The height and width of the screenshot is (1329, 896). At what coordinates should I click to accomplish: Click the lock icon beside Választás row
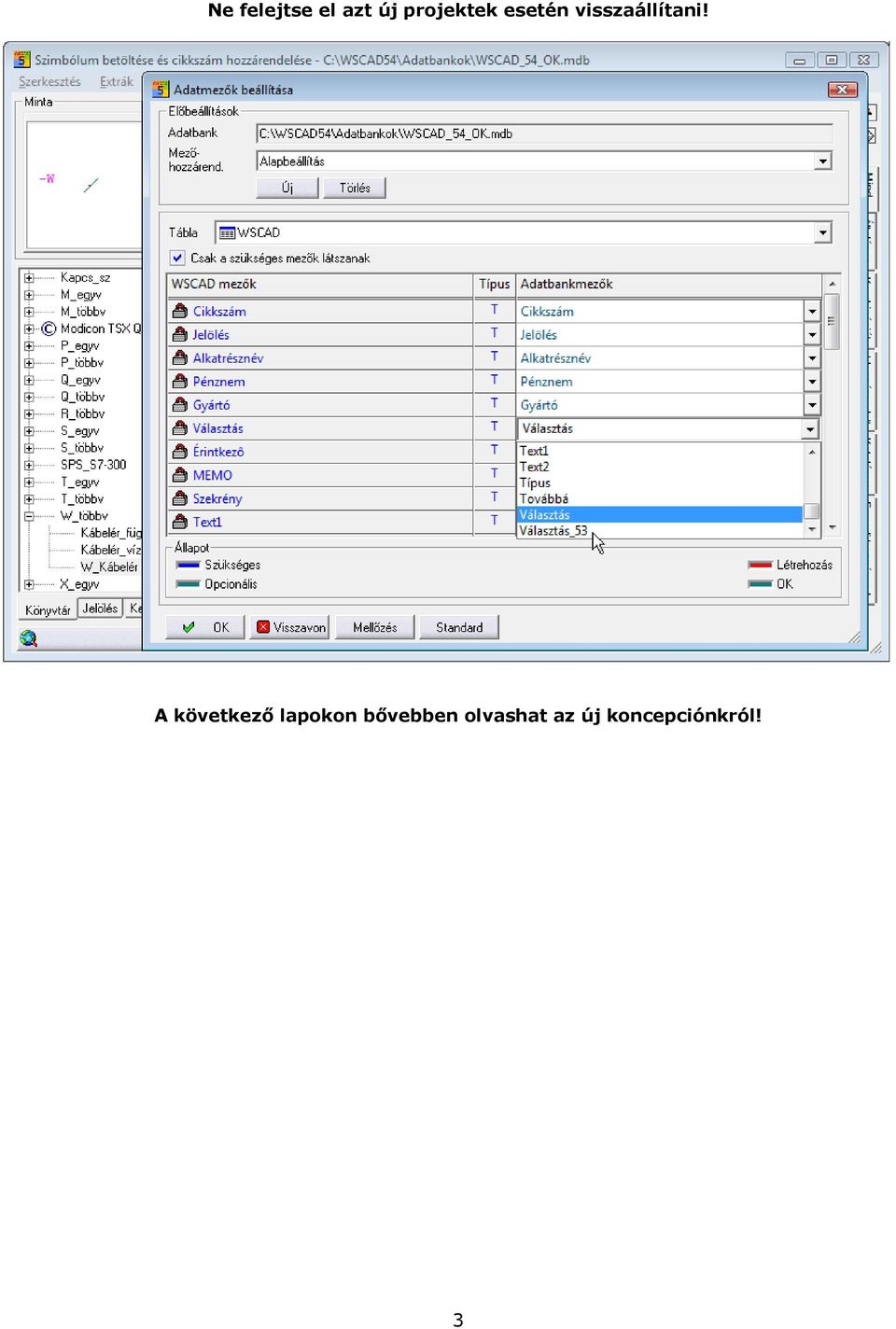(180, 427)
